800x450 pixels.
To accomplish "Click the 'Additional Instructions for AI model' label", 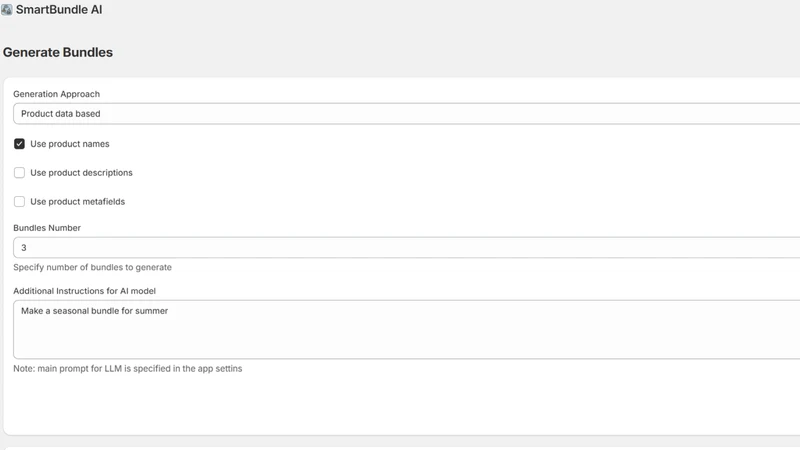I will point(85,291).
